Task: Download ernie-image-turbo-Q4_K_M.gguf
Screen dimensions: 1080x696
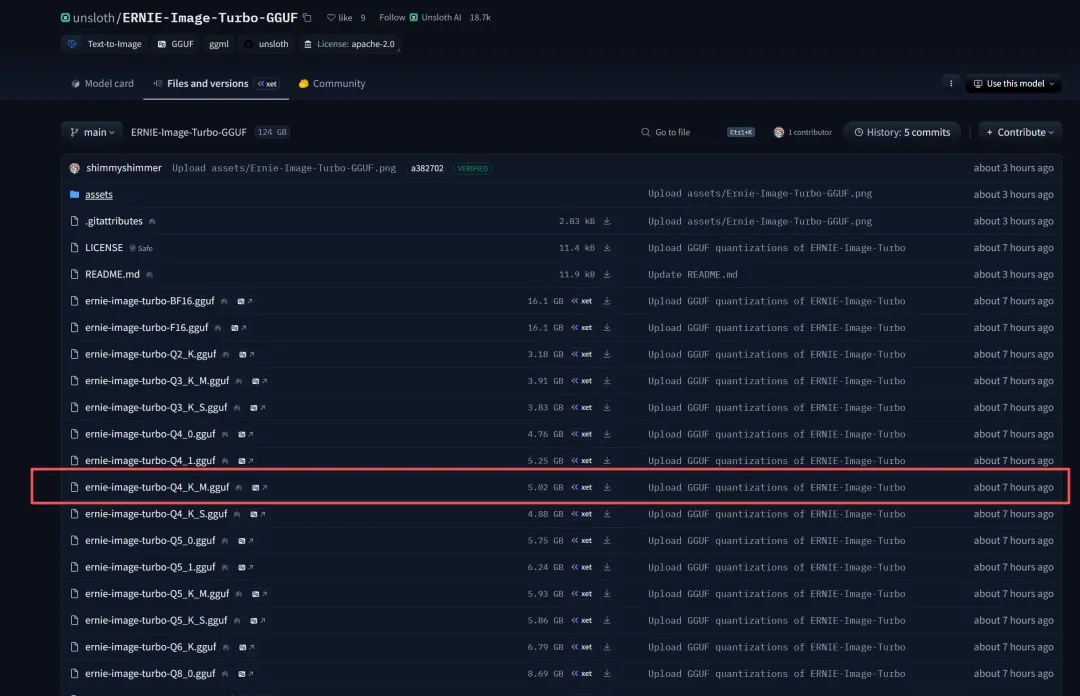Action: [x=607, y=487]
